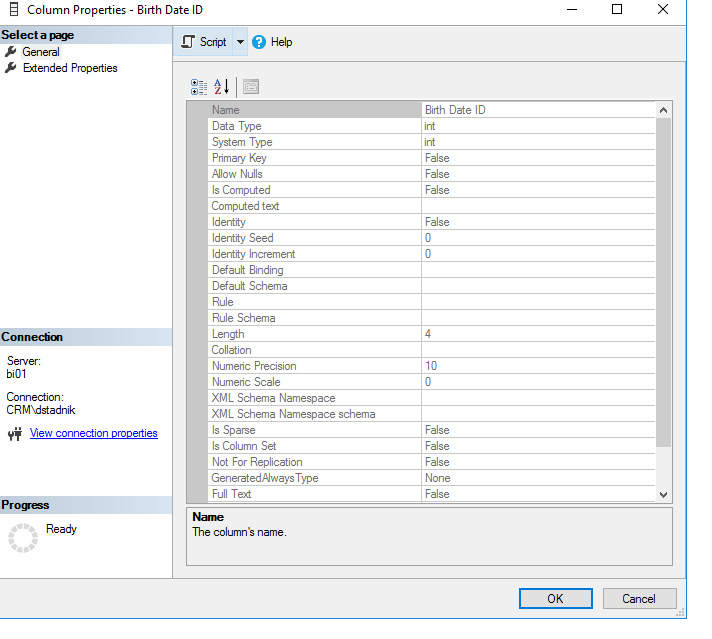Select the Not For Replication row
The image size is (712, 639).
(431, 462)
